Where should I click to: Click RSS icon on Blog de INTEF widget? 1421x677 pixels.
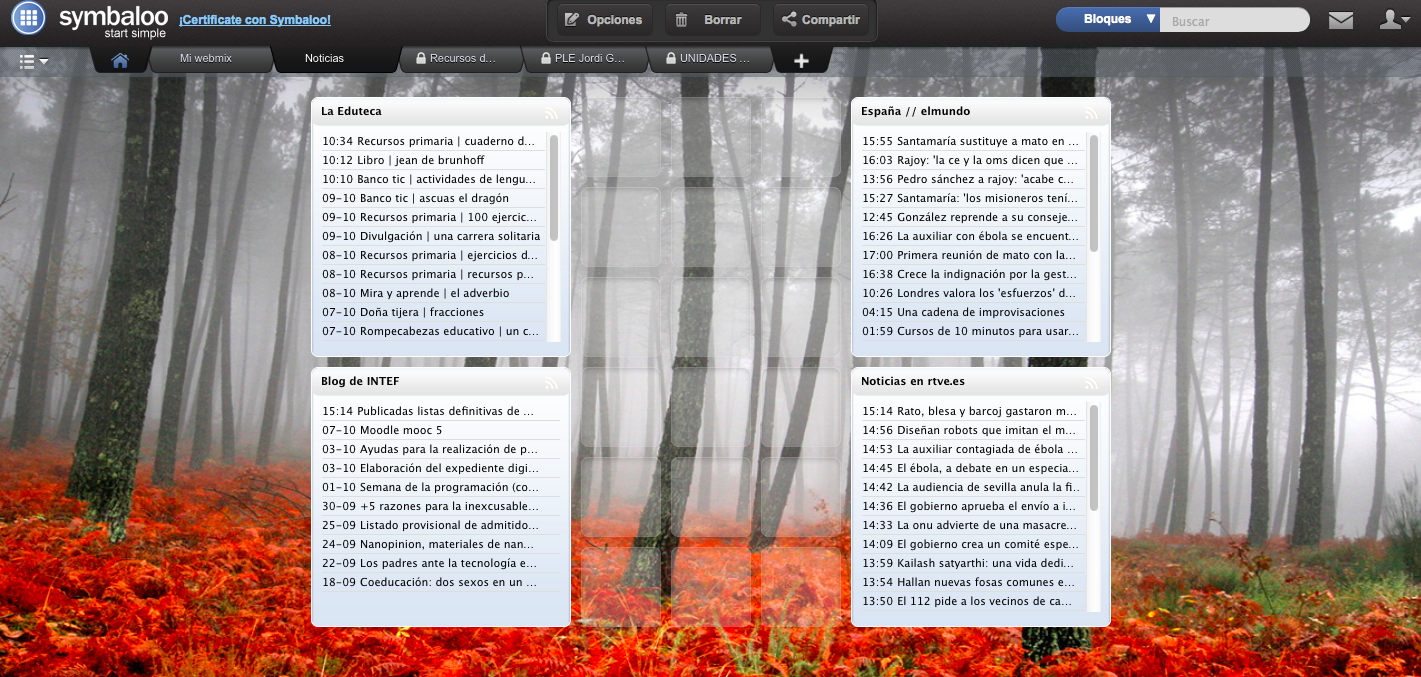(551, 383)
